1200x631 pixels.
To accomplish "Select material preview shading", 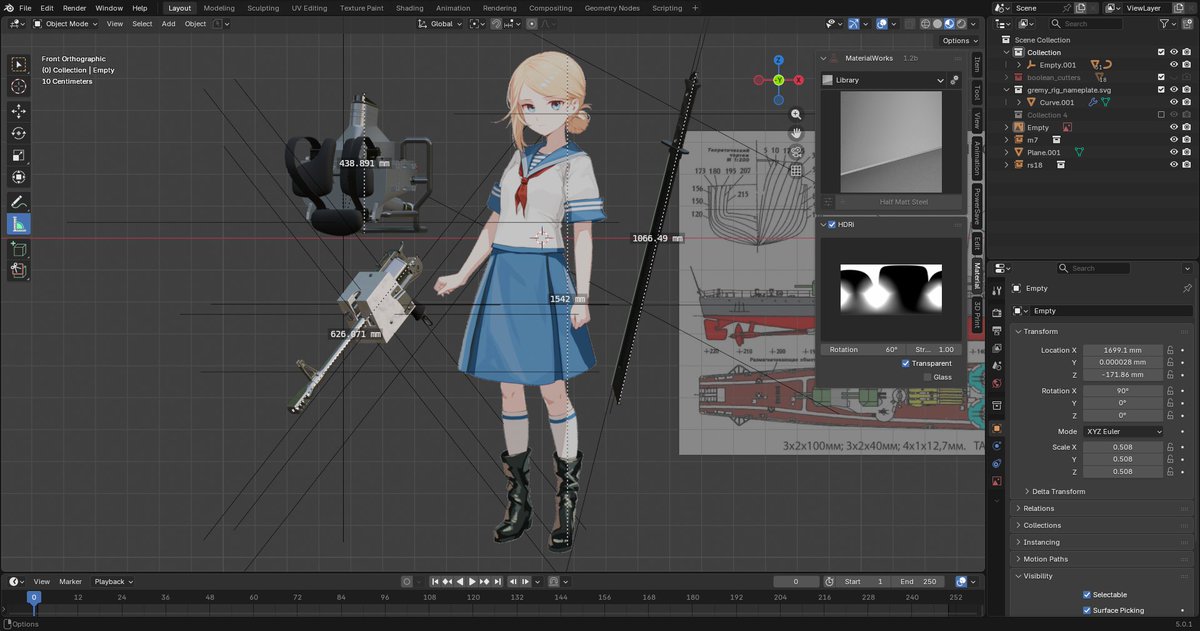I will (949, 23).
